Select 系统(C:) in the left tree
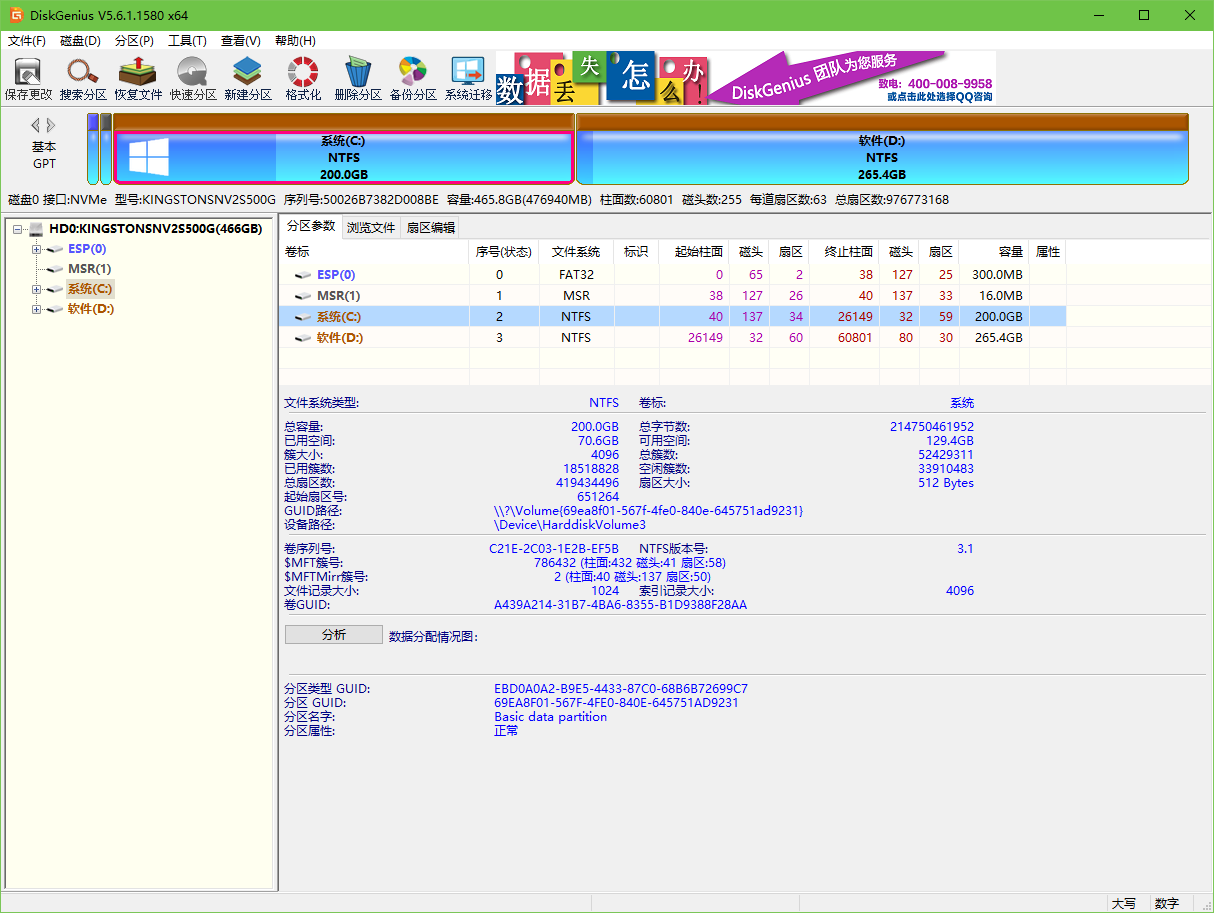This screenshot has height=913, width=1214. [x=90, y=289]
